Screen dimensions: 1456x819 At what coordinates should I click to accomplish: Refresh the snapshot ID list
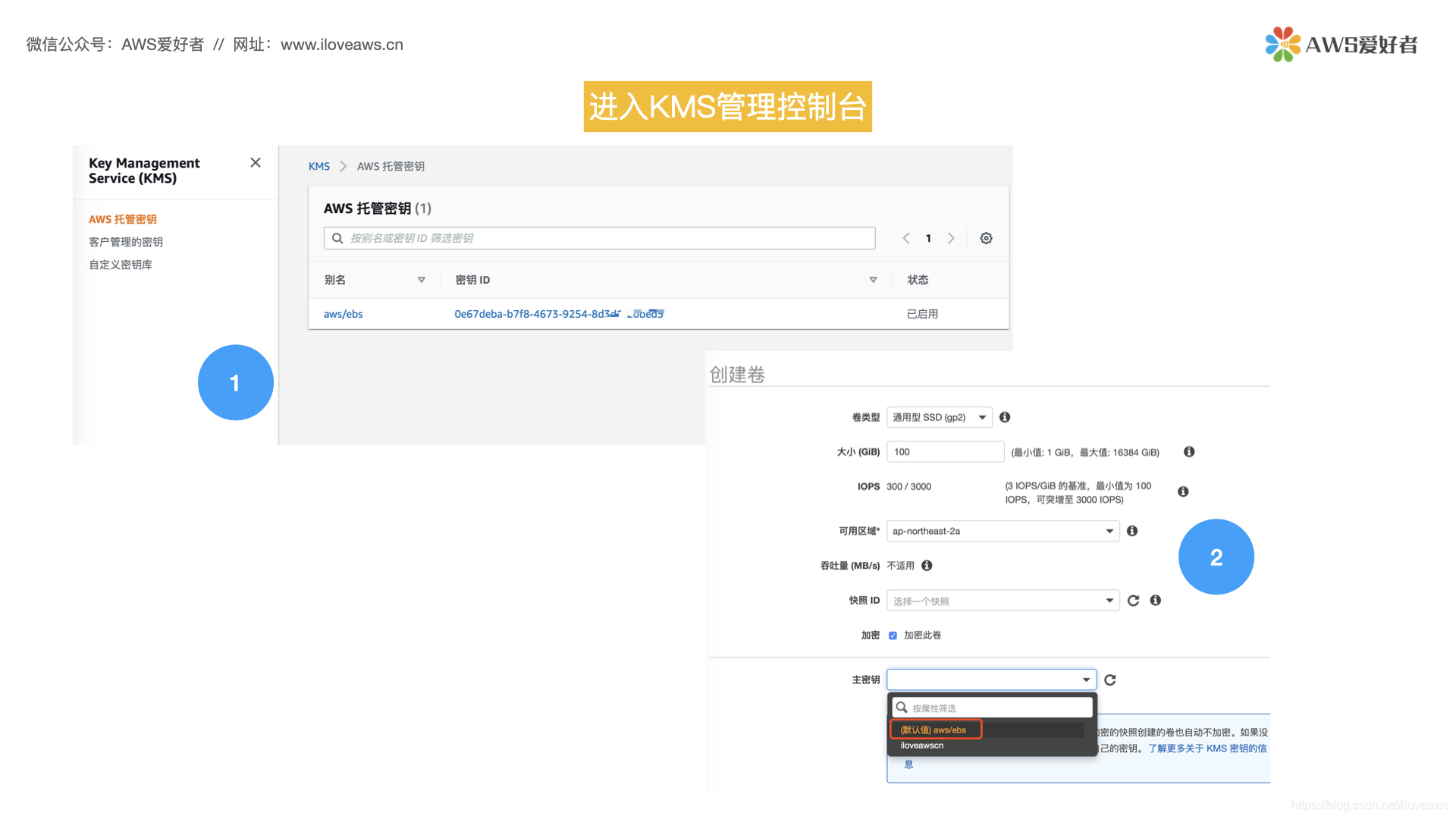(1133, 601)
